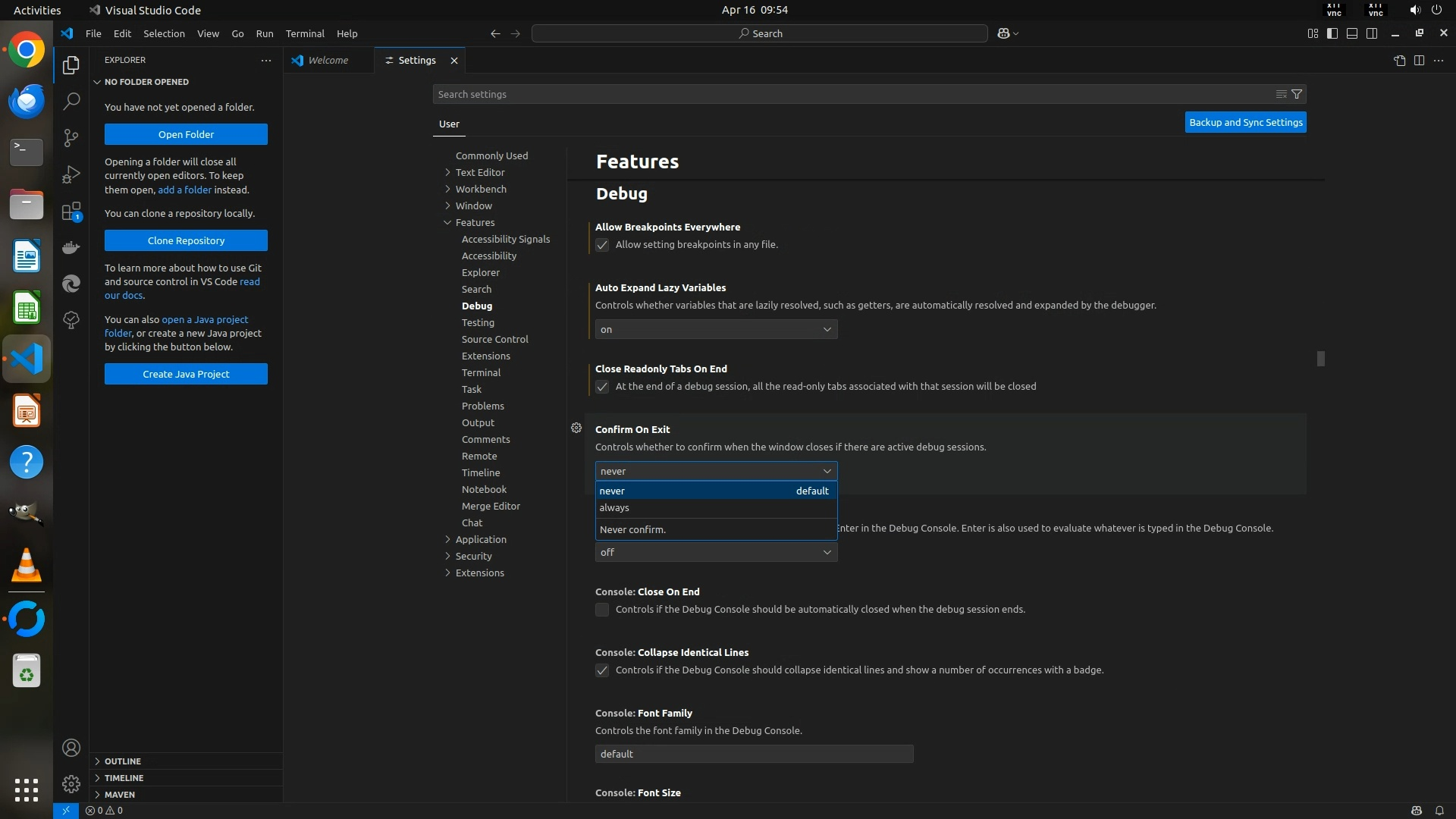Enable Console Close On End checkbox
The width and height of the screenshot is (1456, 819).
click(602, 610)
